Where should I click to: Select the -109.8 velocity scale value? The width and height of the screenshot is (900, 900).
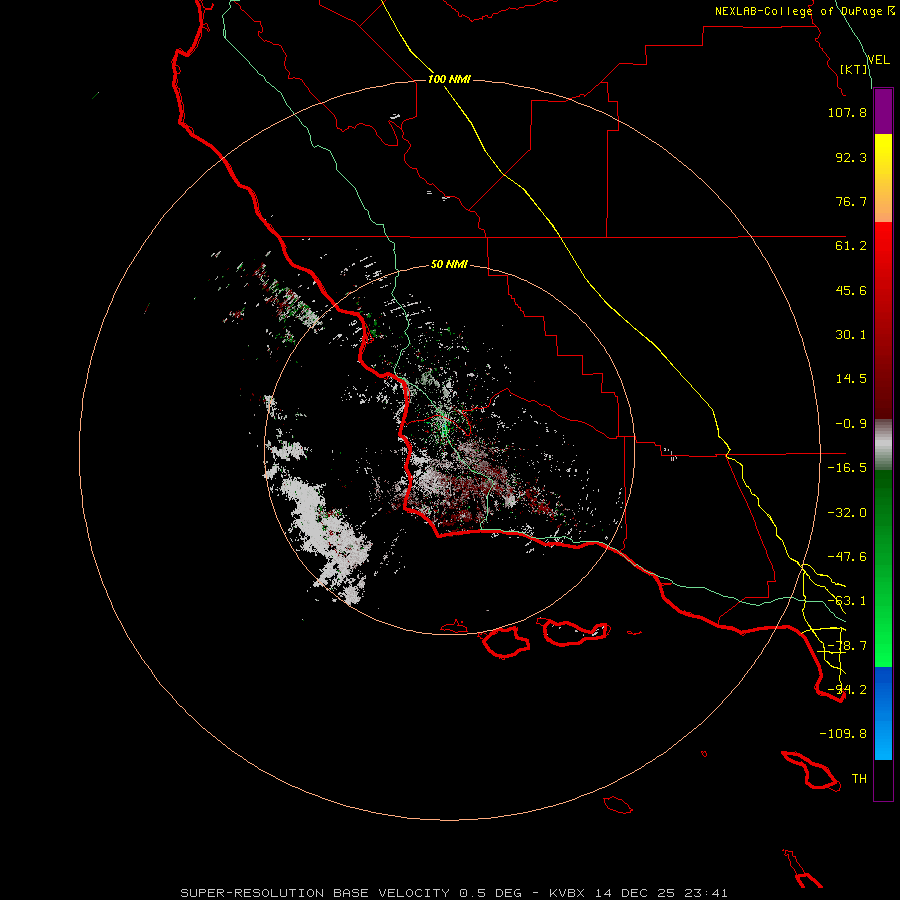(x=843, y=734)
